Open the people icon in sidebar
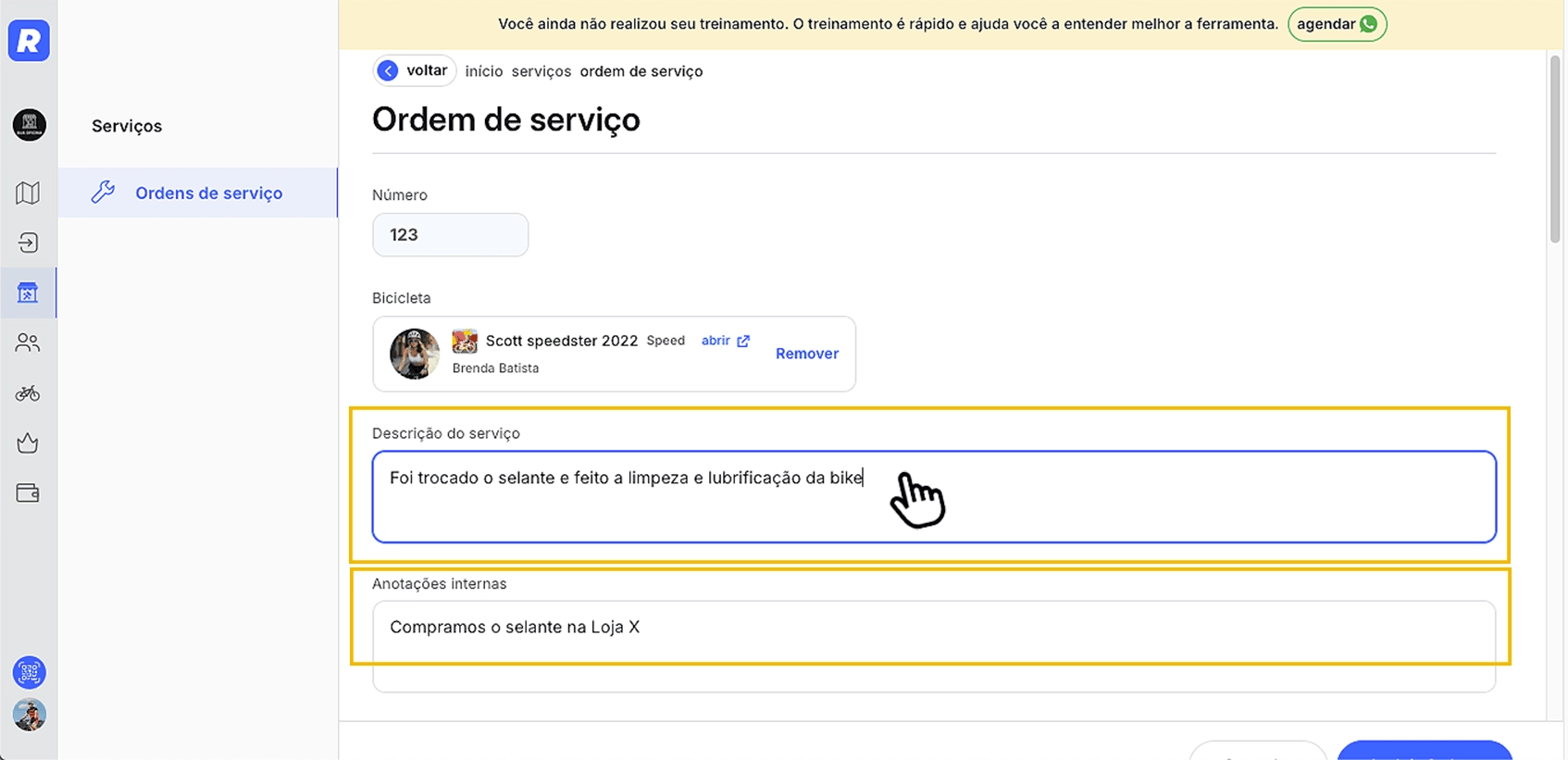Viewport: 1568px width, 760px height. pyautogui.click(x=28, y=343)
